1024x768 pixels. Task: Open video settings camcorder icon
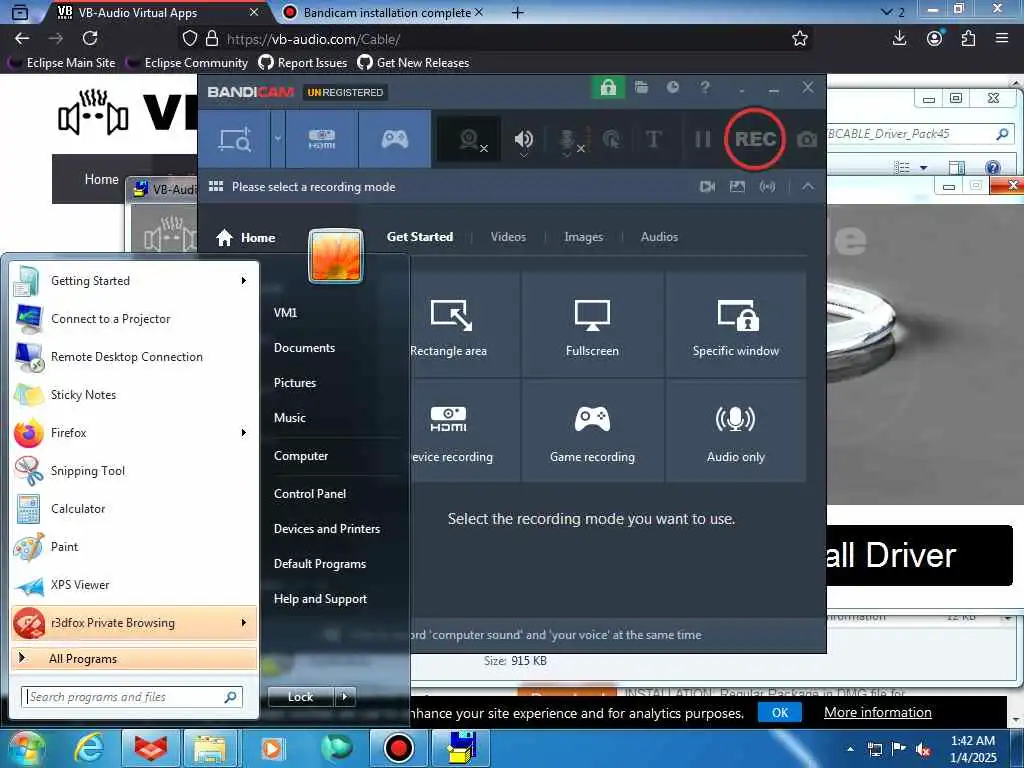click(x=707, y=187)
